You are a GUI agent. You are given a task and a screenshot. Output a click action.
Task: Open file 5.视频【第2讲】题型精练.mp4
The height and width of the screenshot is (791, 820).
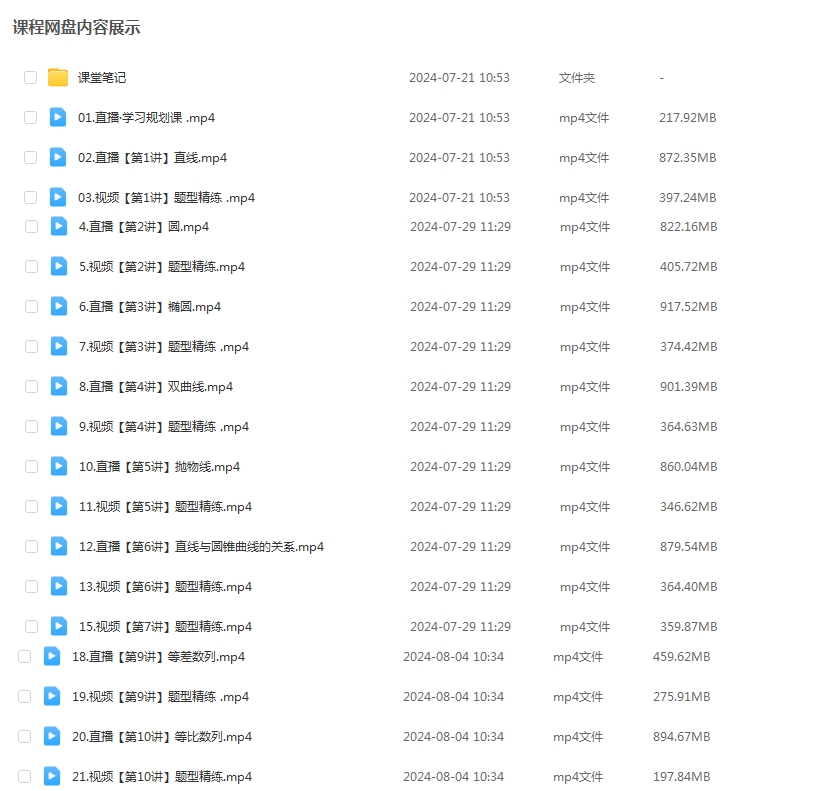coord(162,267)
